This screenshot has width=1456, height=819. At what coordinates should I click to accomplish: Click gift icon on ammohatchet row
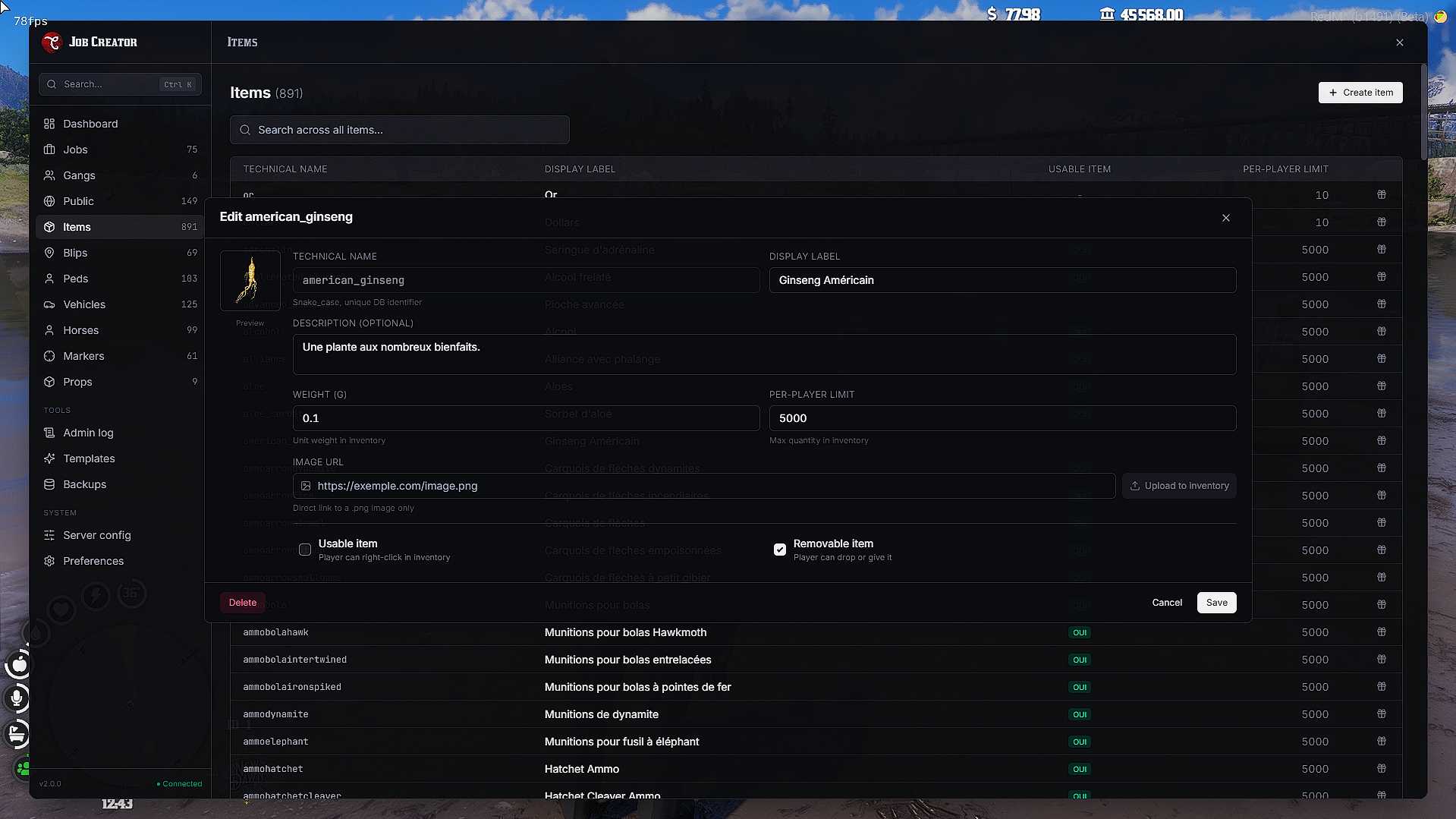click(1382, 769)
